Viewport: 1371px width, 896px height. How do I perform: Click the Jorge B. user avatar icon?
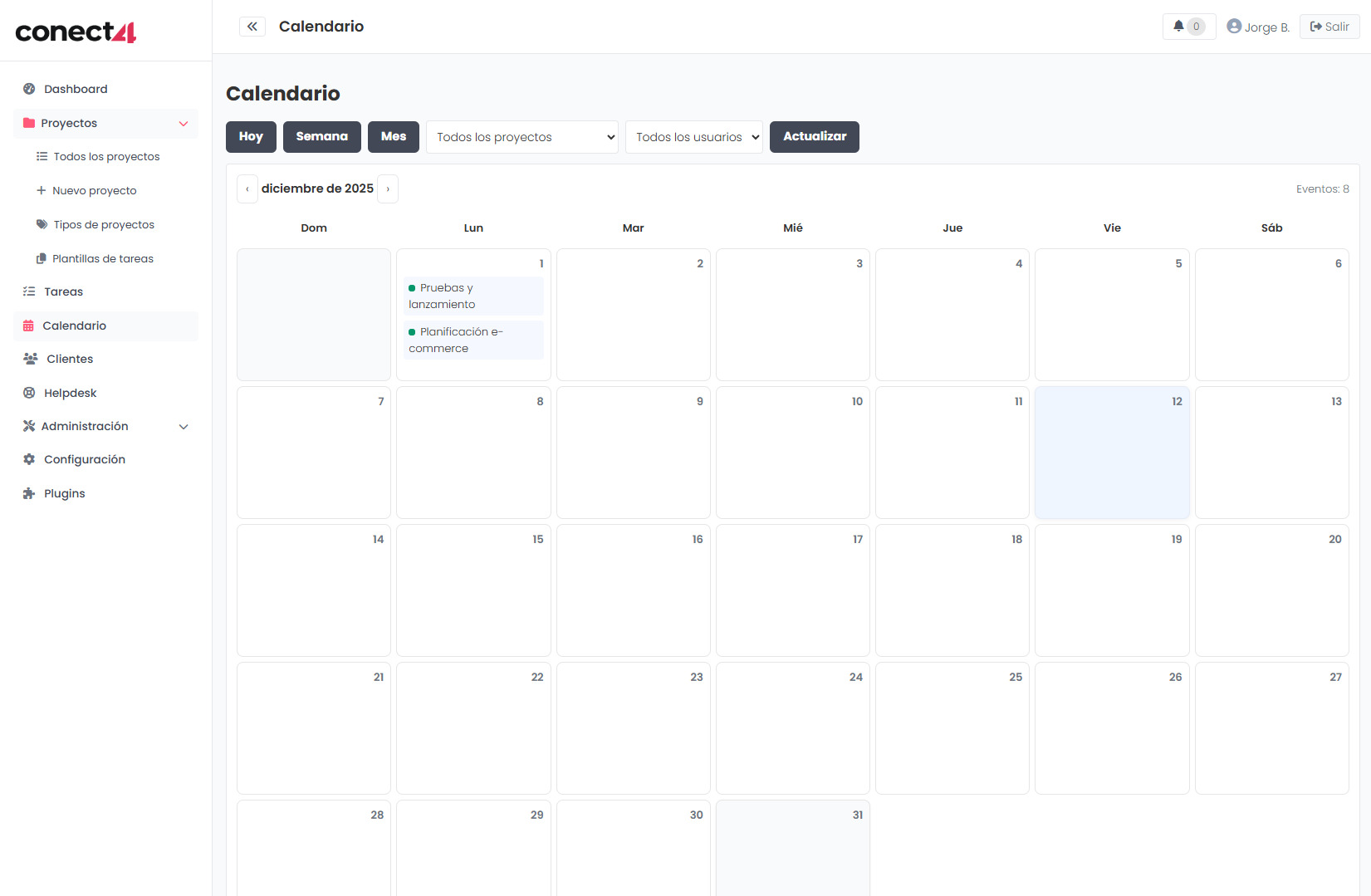(x=1234, y=27)
